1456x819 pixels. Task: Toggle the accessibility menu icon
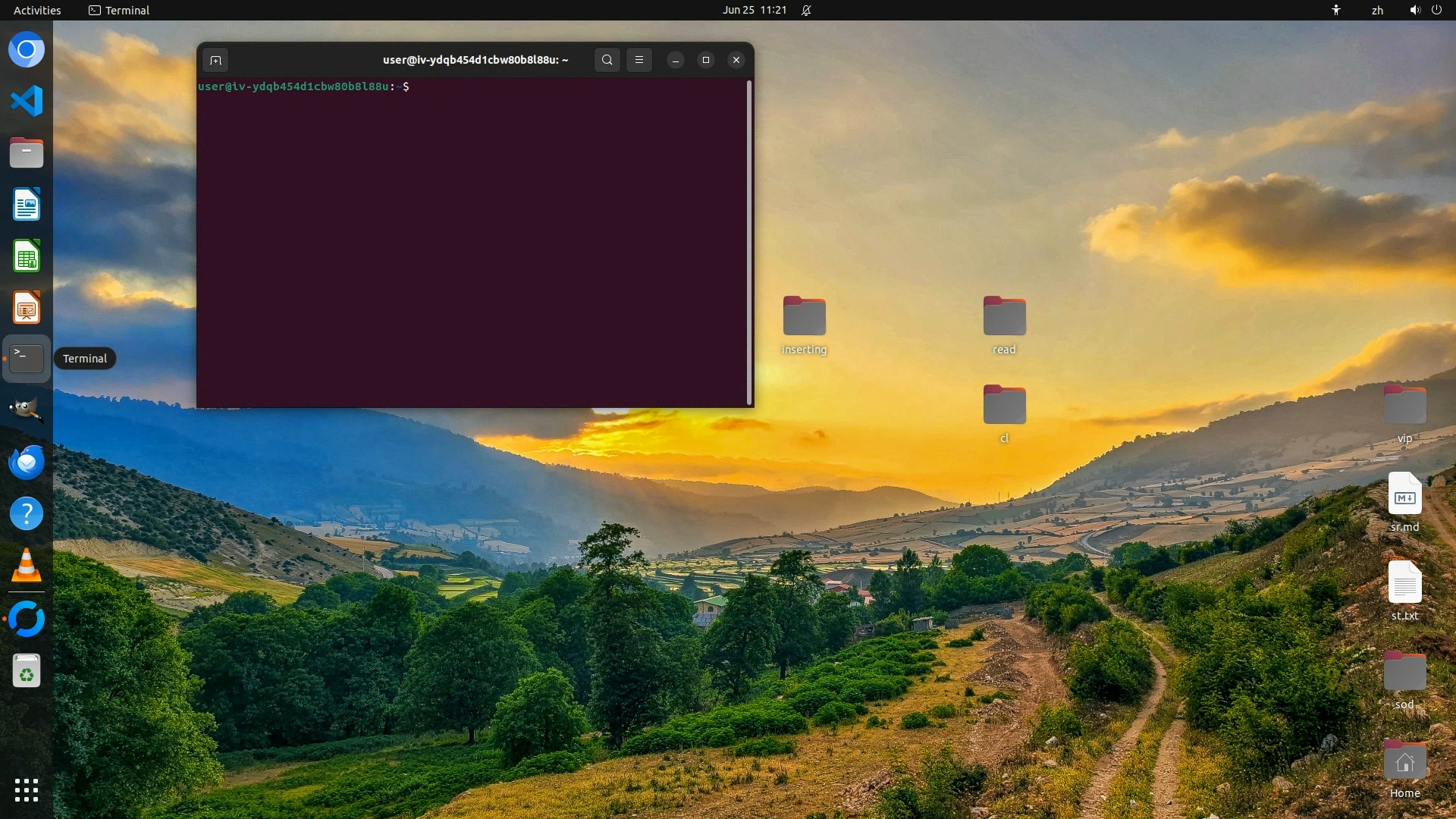point(1336,10)
